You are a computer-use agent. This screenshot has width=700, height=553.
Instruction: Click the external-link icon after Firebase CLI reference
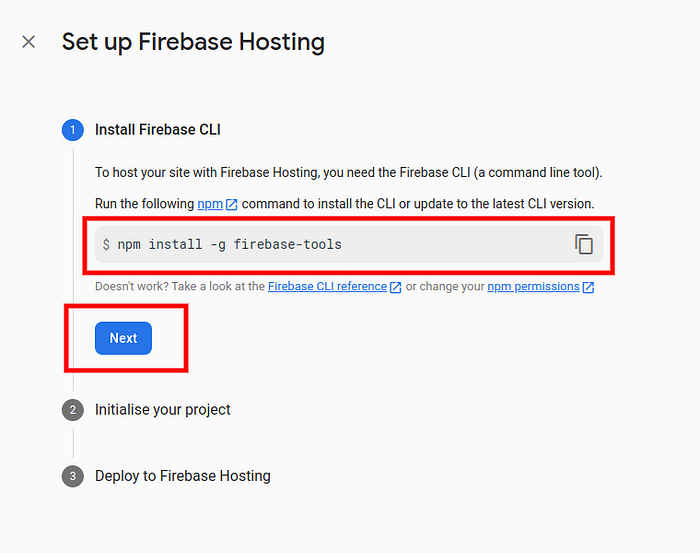(396, 287)
